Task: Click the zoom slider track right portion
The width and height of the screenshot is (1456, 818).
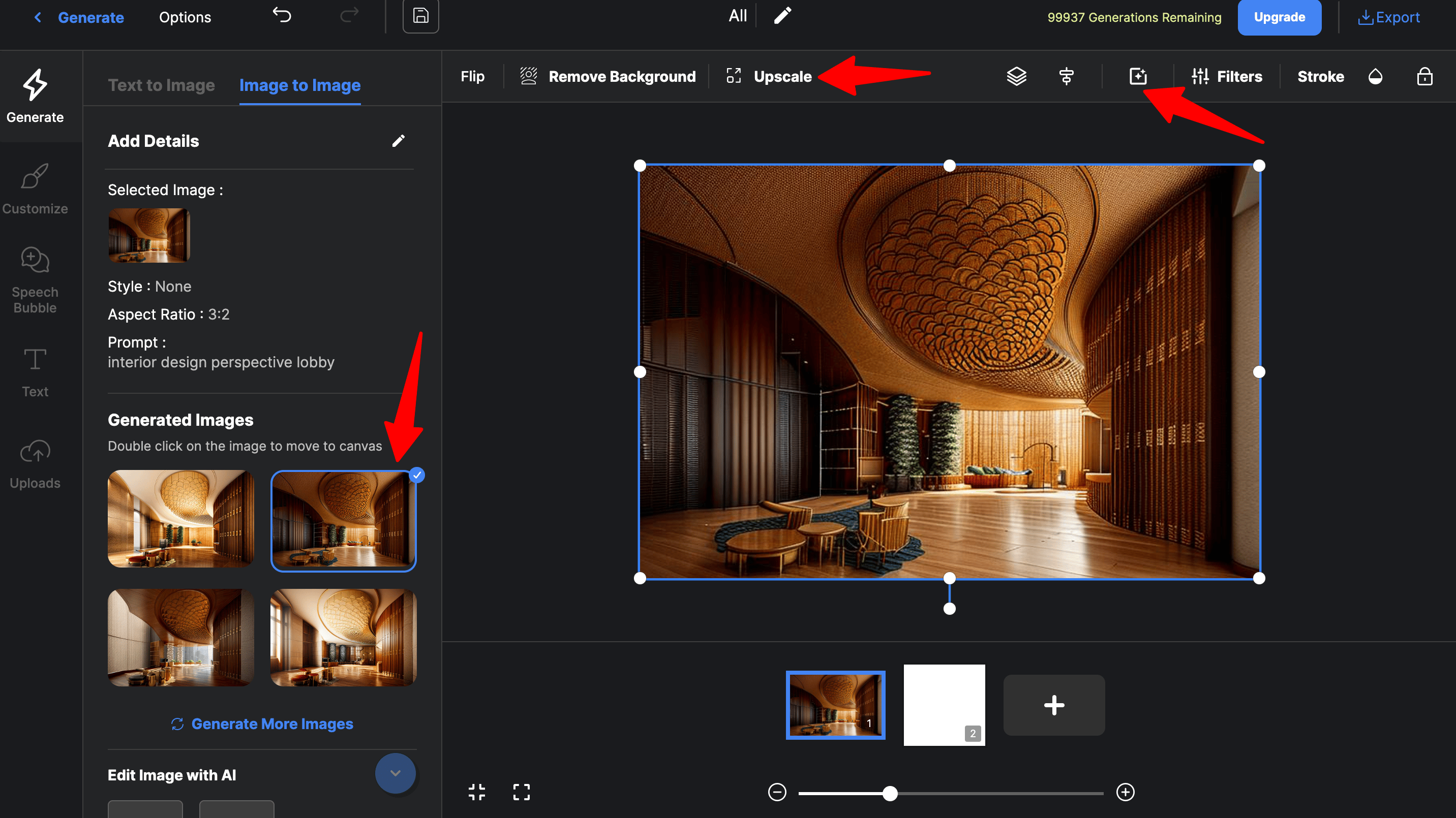Action: [x=1000, y=793]
